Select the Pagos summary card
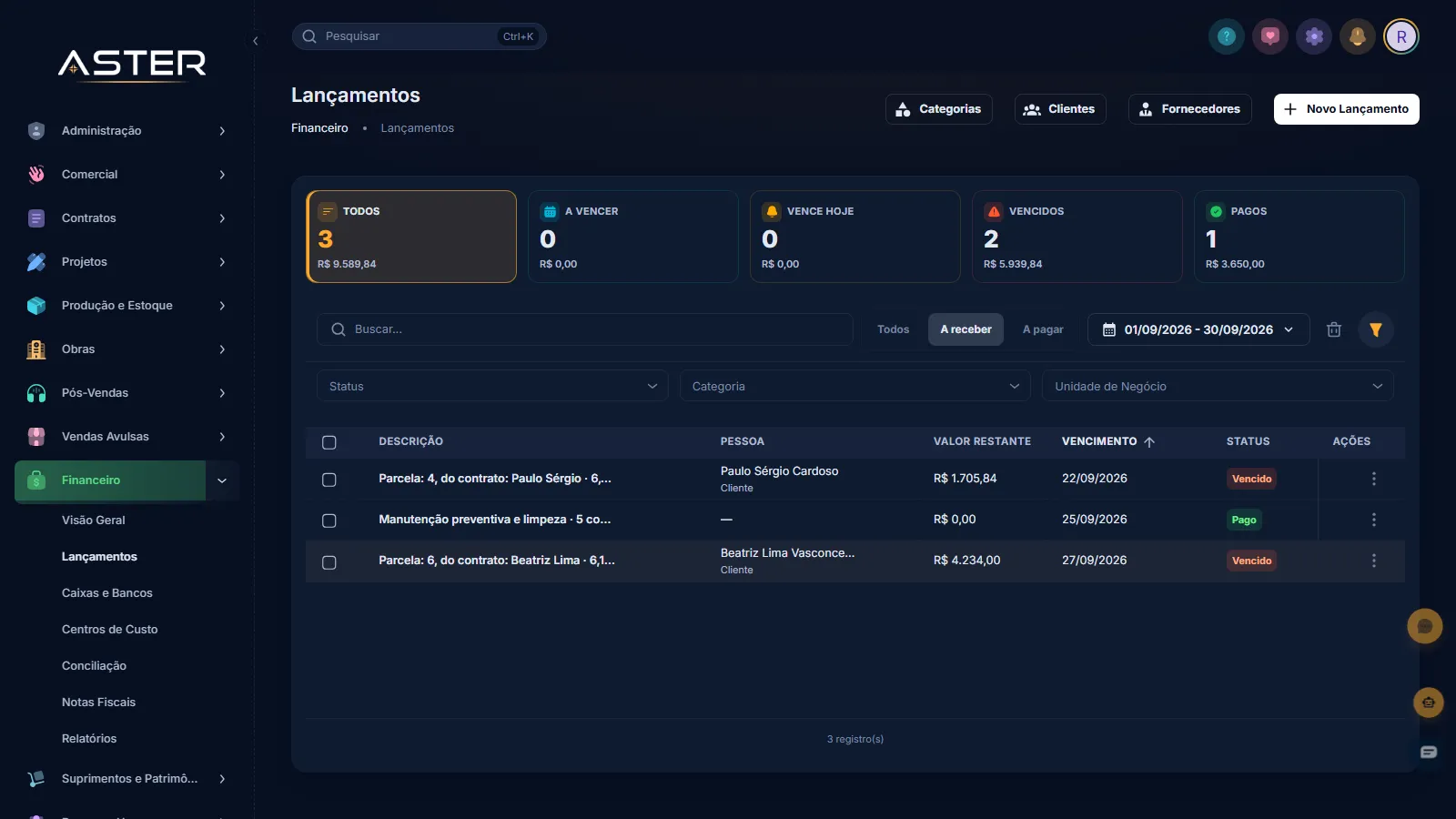 tap(1299, 237)
